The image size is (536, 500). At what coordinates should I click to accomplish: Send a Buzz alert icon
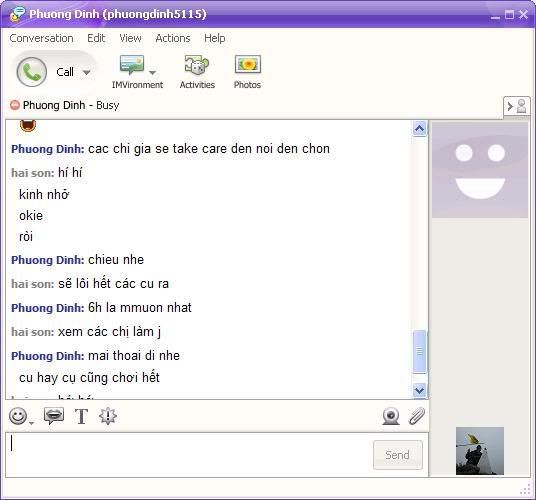click(x=108, y=416)
